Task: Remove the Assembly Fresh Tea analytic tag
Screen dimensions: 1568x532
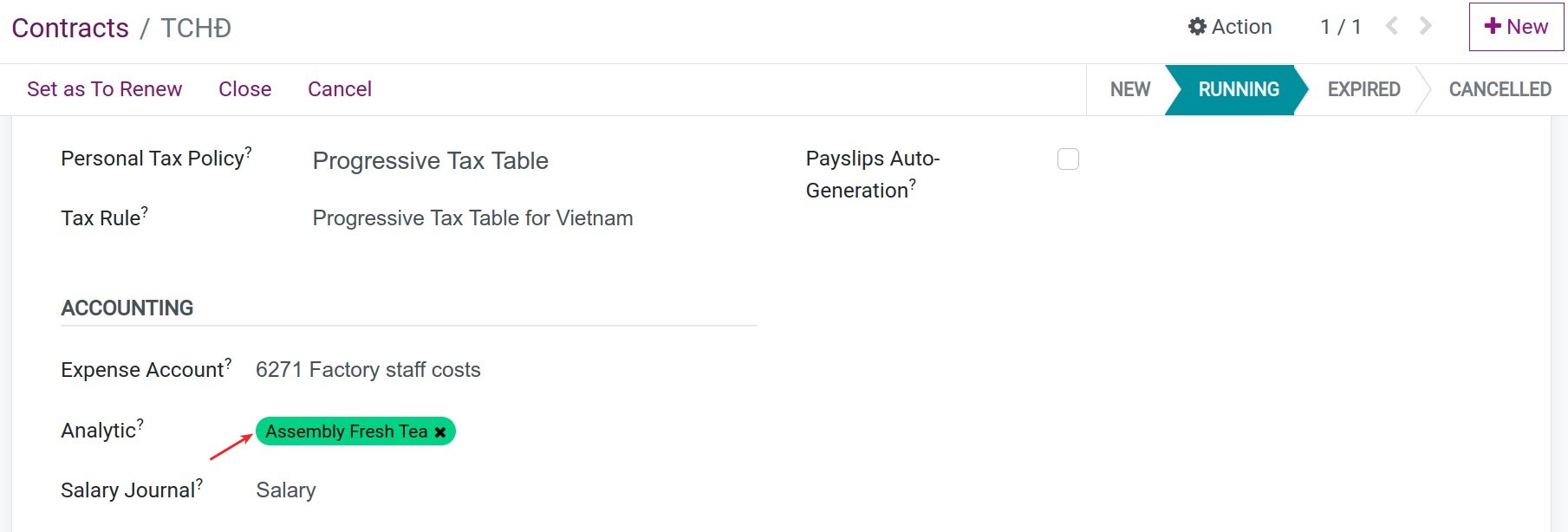Action: pyautogui.click(x=440, y=431)
